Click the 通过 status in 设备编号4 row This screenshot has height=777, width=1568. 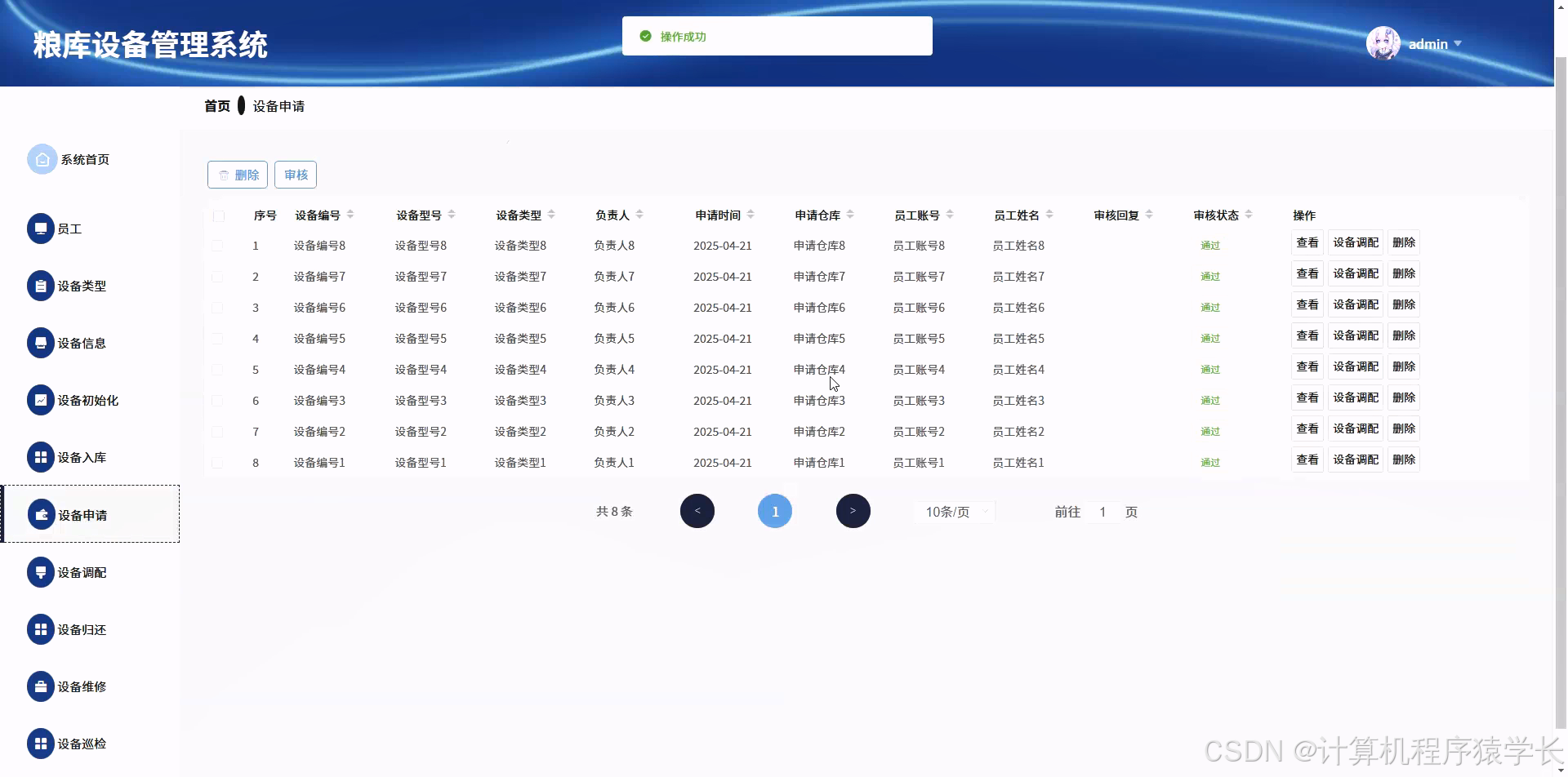[1210, 370]
